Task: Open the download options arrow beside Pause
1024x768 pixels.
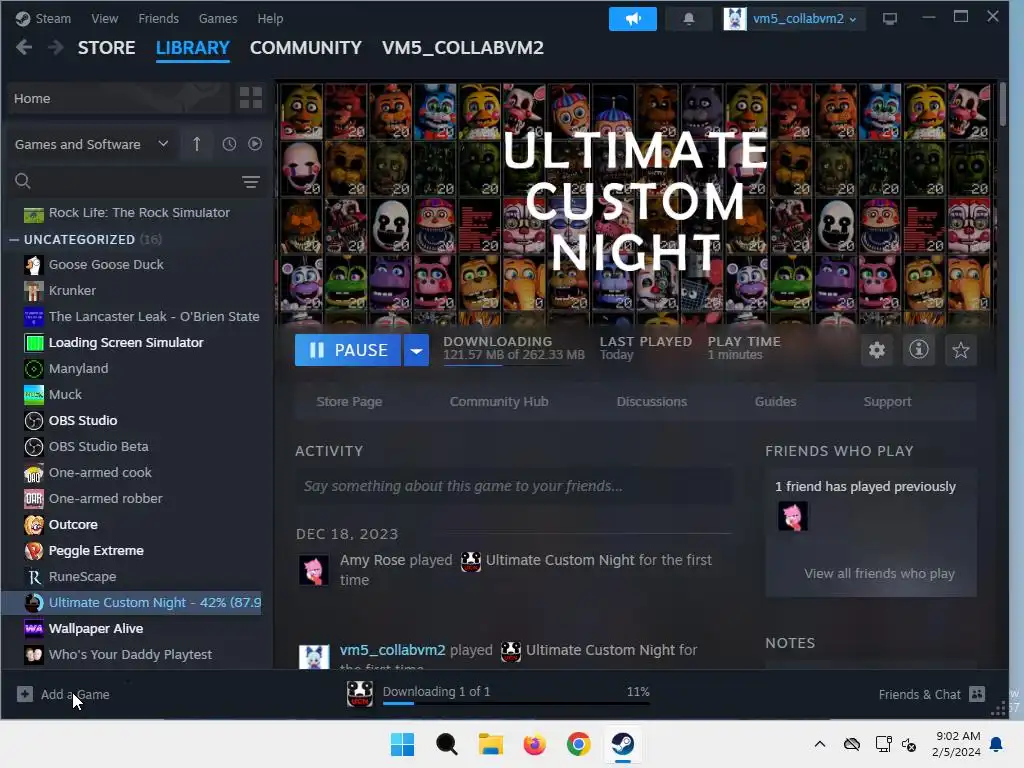Action: tap(416, 350)
